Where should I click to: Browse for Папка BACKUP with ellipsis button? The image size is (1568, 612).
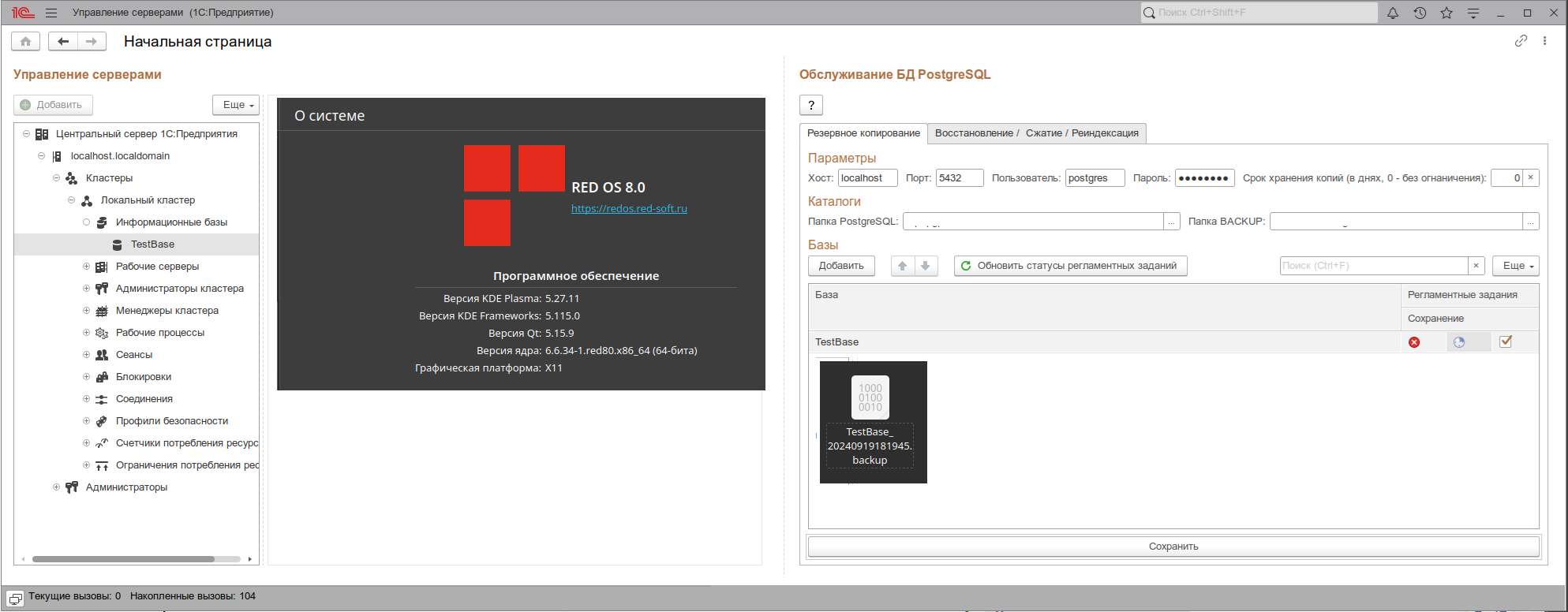click(1531, 222)
